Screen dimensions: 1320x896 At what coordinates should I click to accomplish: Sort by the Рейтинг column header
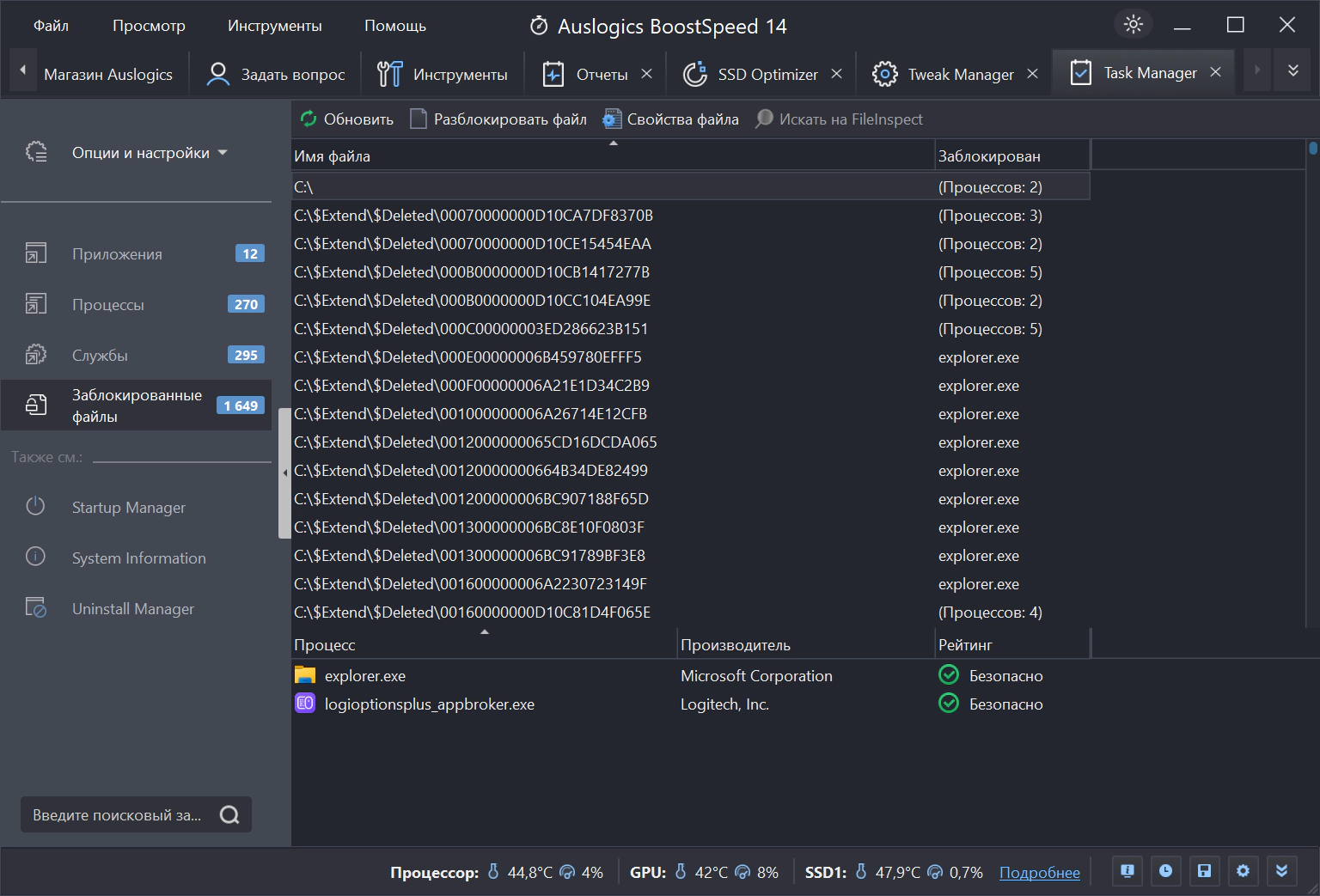tap(1012, 645)
